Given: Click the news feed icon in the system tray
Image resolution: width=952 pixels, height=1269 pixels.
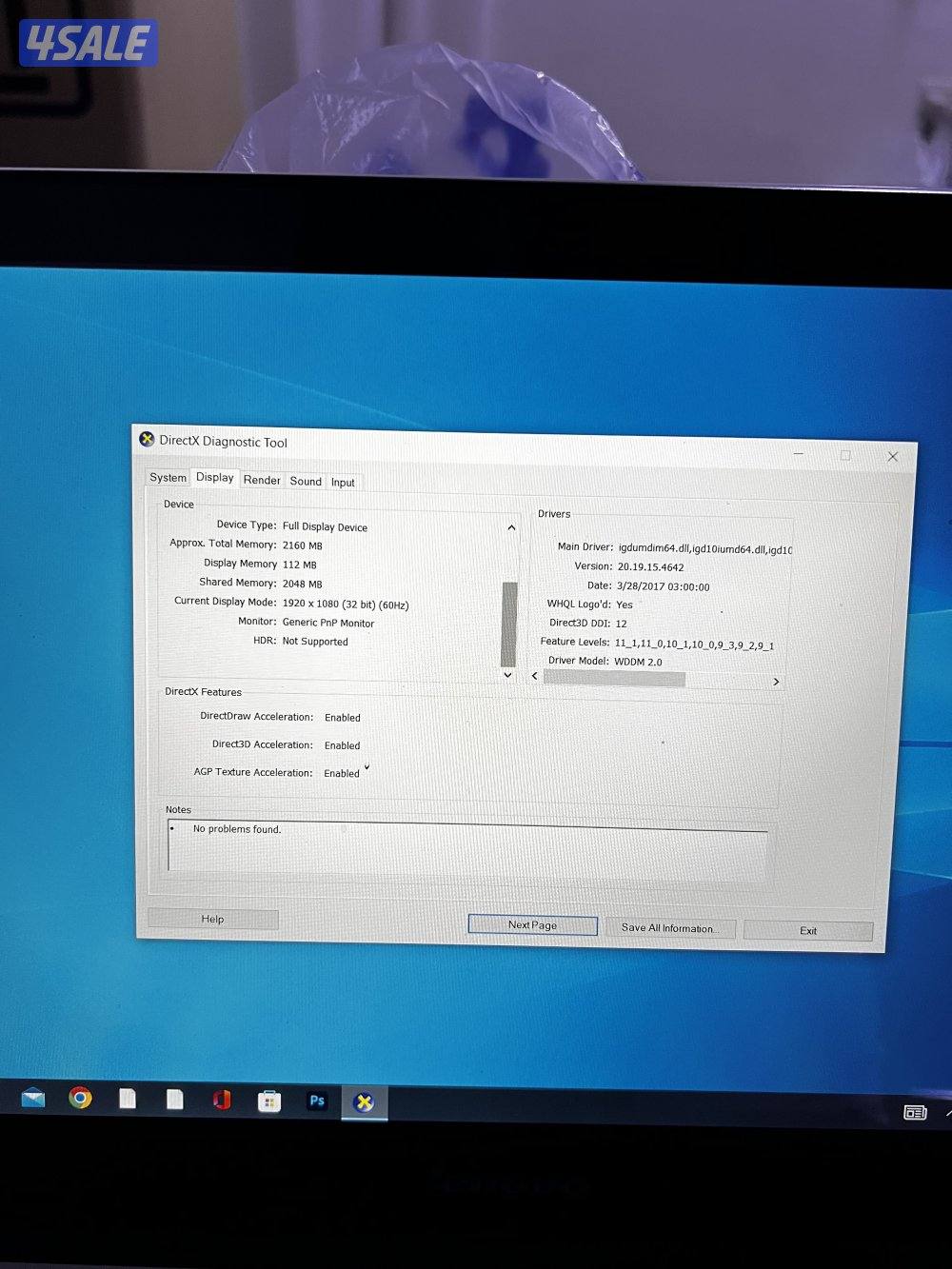Looking at the screenshot, I should coord(914,1112).
